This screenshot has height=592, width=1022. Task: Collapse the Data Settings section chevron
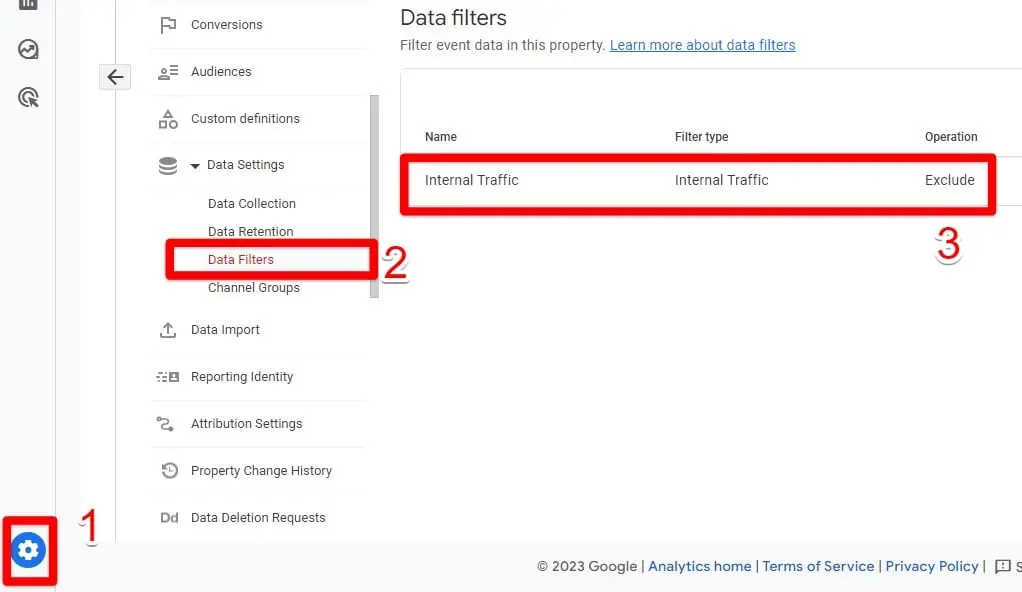coord(193,164)
